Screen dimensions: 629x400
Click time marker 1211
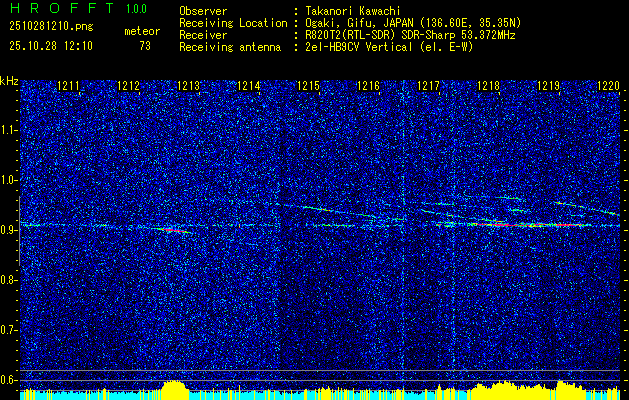68,86
